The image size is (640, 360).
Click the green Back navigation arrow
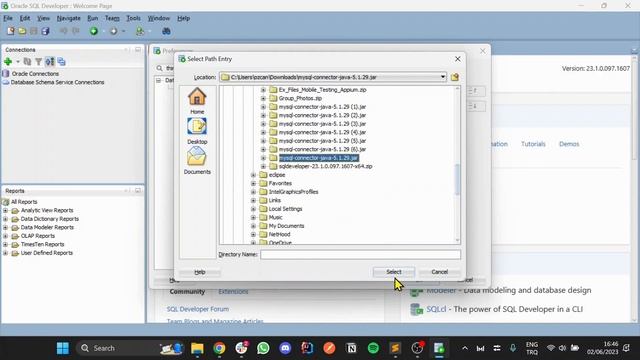tap(94, 31)
